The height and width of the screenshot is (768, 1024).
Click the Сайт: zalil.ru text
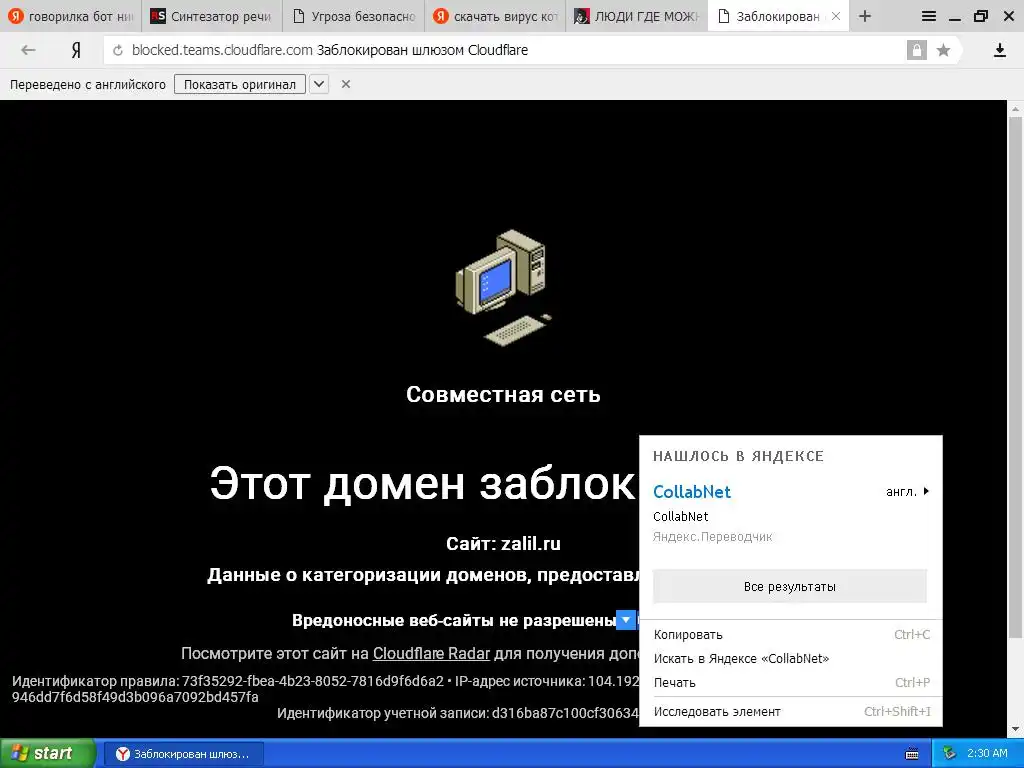click(503, 543)
